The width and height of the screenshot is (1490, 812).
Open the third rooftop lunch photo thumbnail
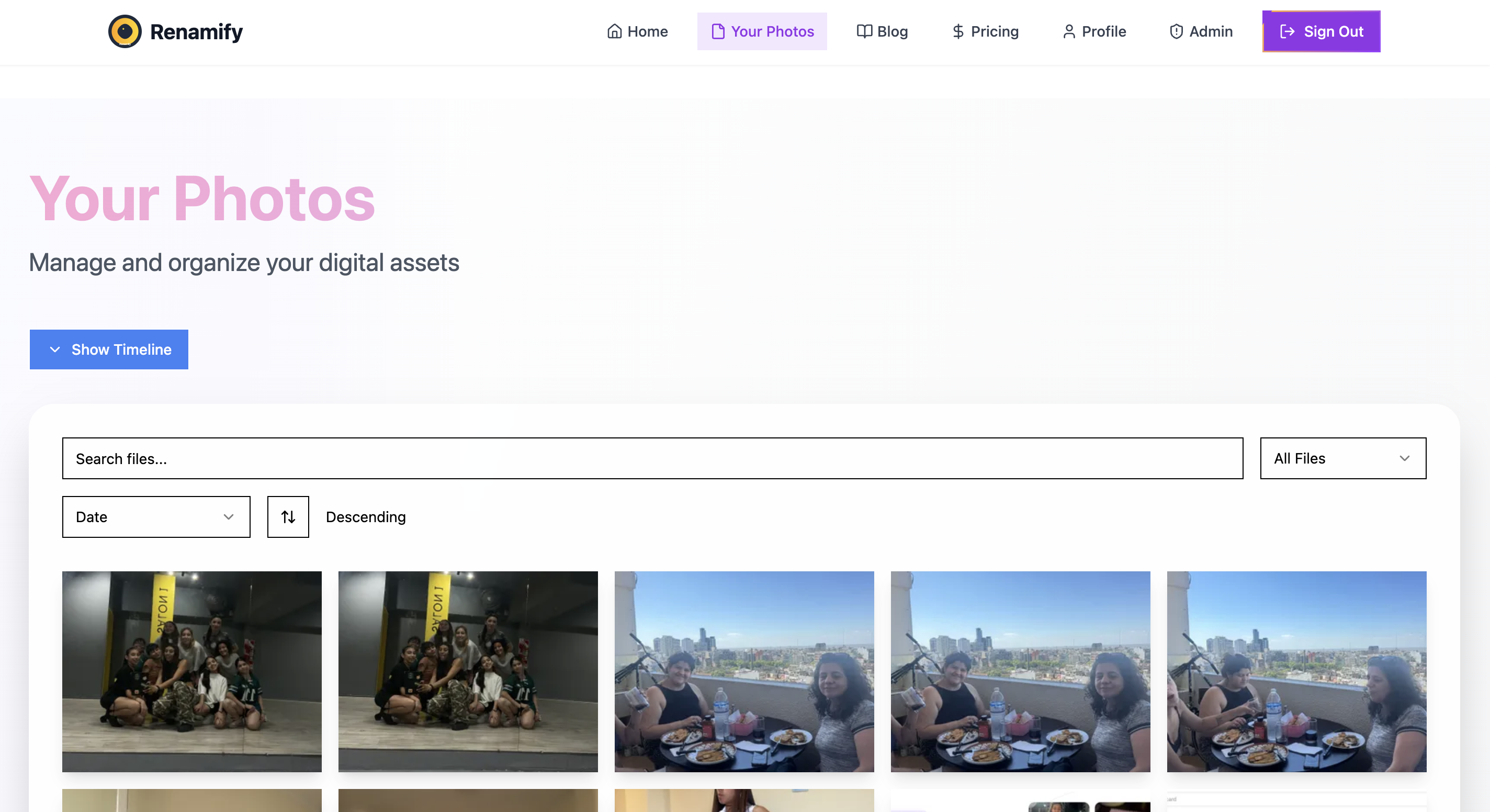pos(744,671)
